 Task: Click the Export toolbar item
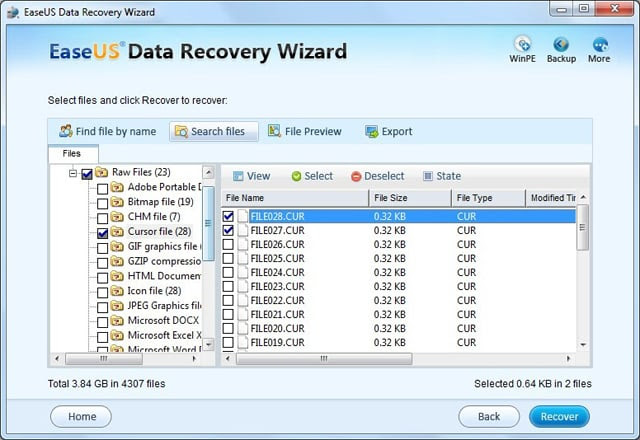(388, 131)
